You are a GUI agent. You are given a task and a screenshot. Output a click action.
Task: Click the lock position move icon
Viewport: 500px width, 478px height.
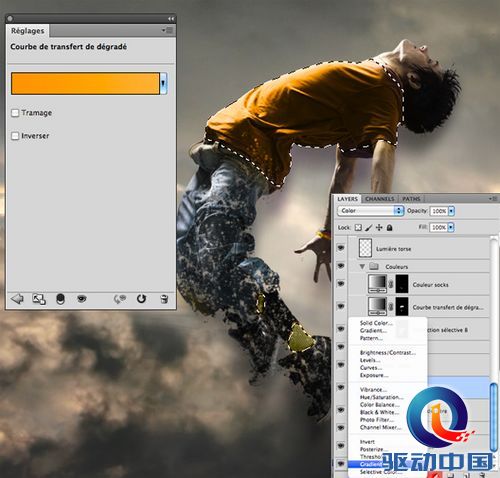click(x=379, y=228)
